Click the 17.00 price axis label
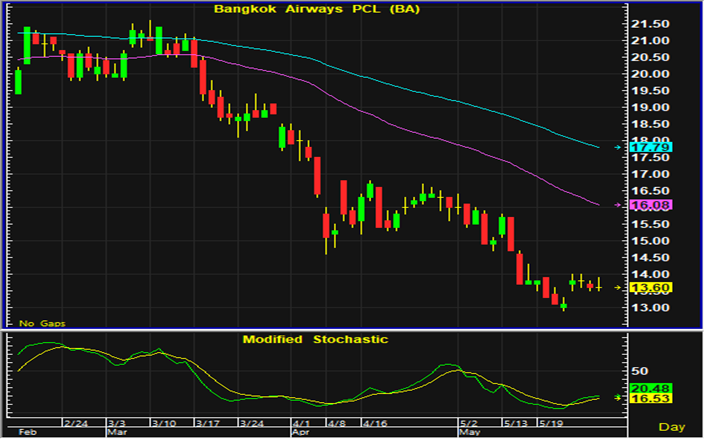 [x=650, y=174]
